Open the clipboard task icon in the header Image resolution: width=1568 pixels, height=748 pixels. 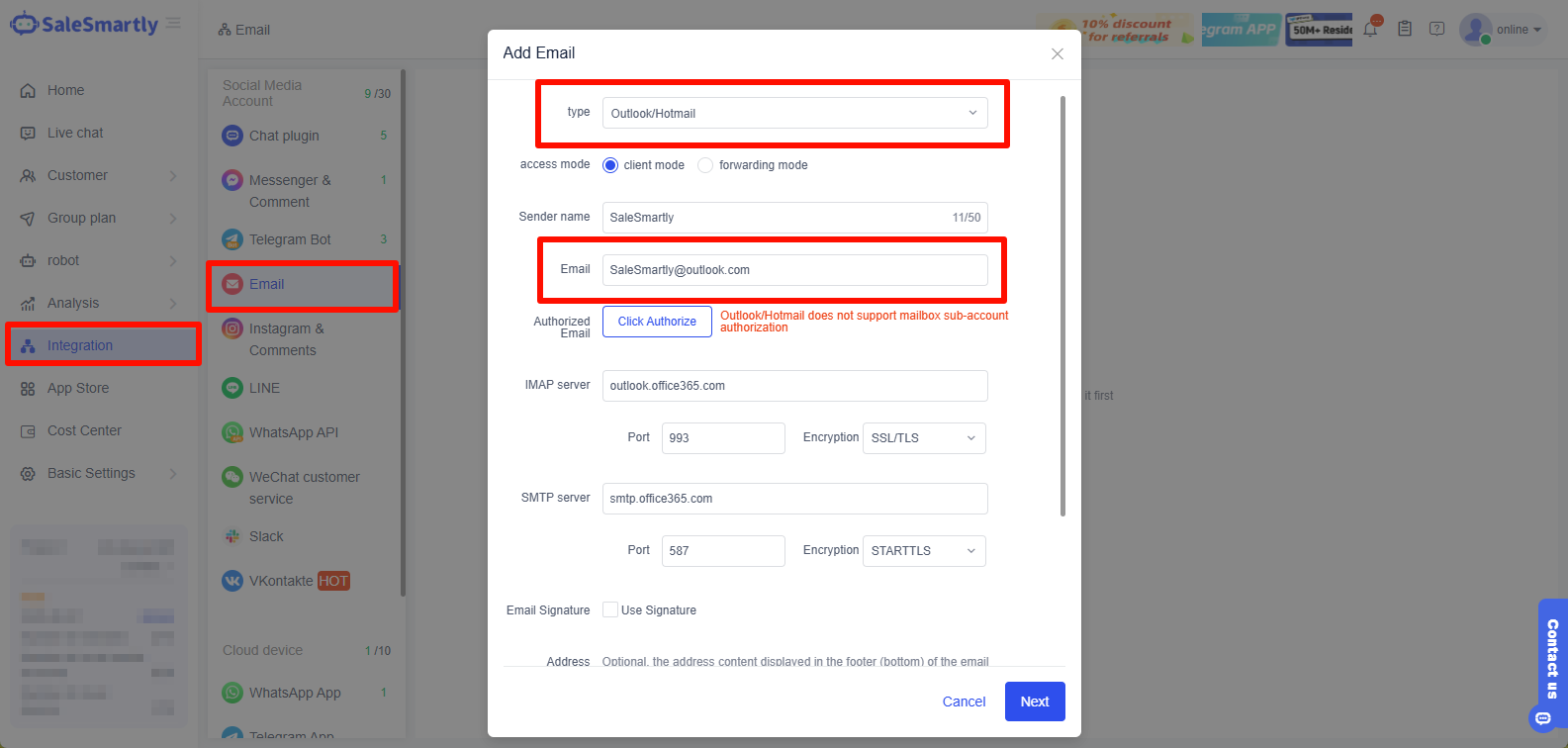click(x=1405, y=29)
